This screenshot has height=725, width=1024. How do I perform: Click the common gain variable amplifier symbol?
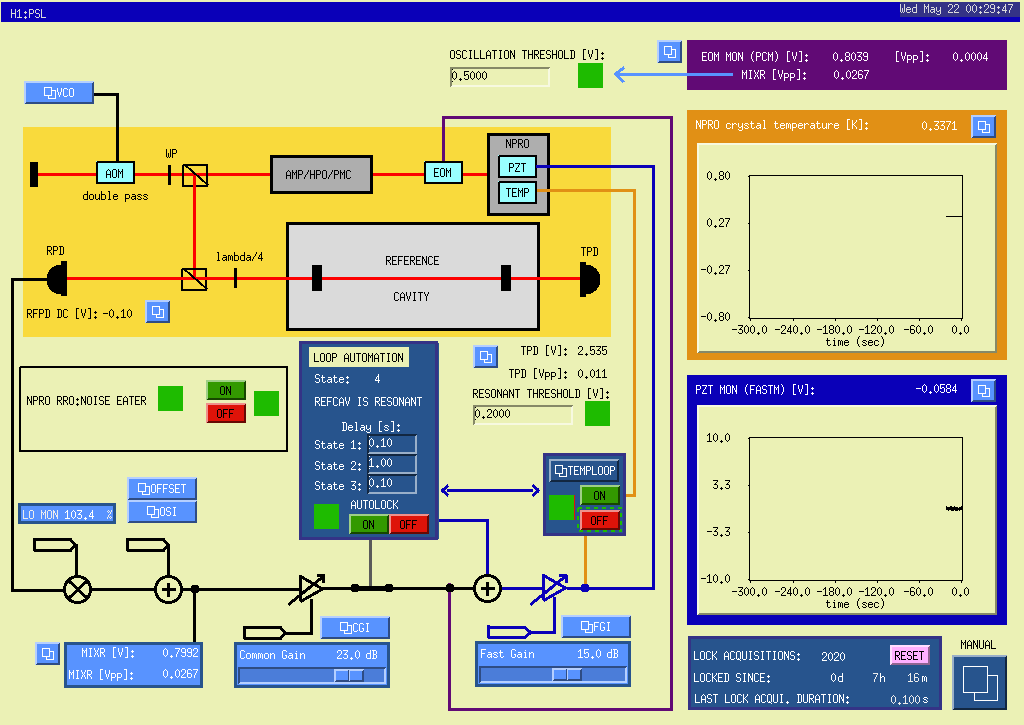pos(310,588)
